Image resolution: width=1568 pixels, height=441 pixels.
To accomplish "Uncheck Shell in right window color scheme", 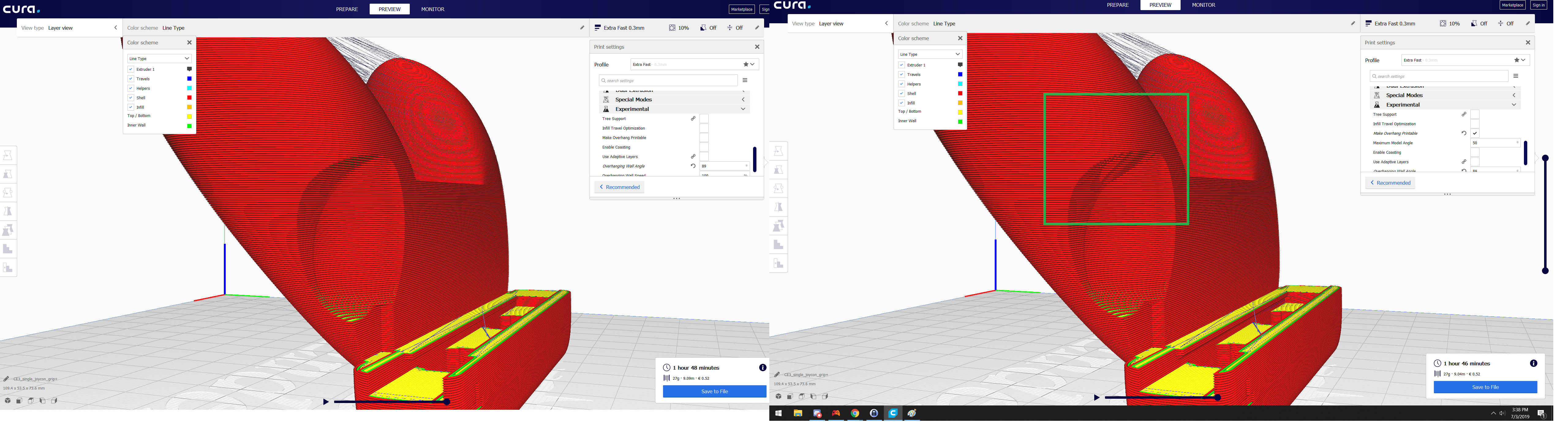I will [902, 93].
